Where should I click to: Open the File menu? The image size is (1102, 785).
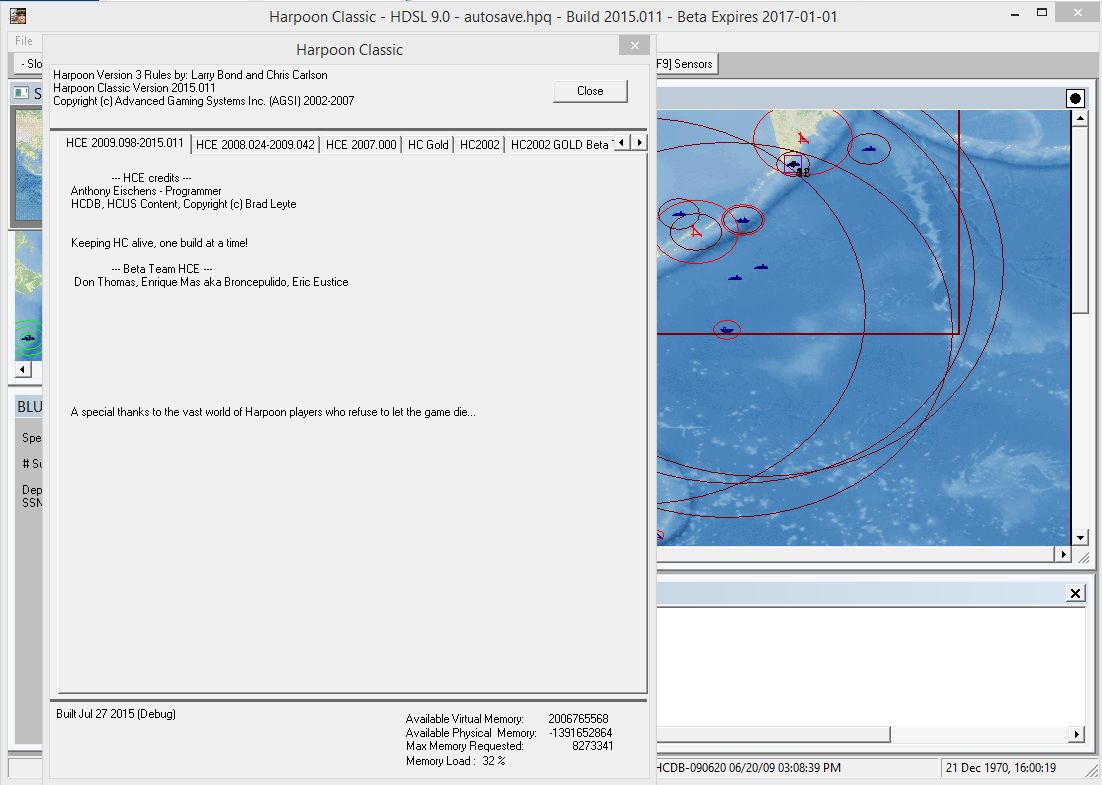pos(23,41)
